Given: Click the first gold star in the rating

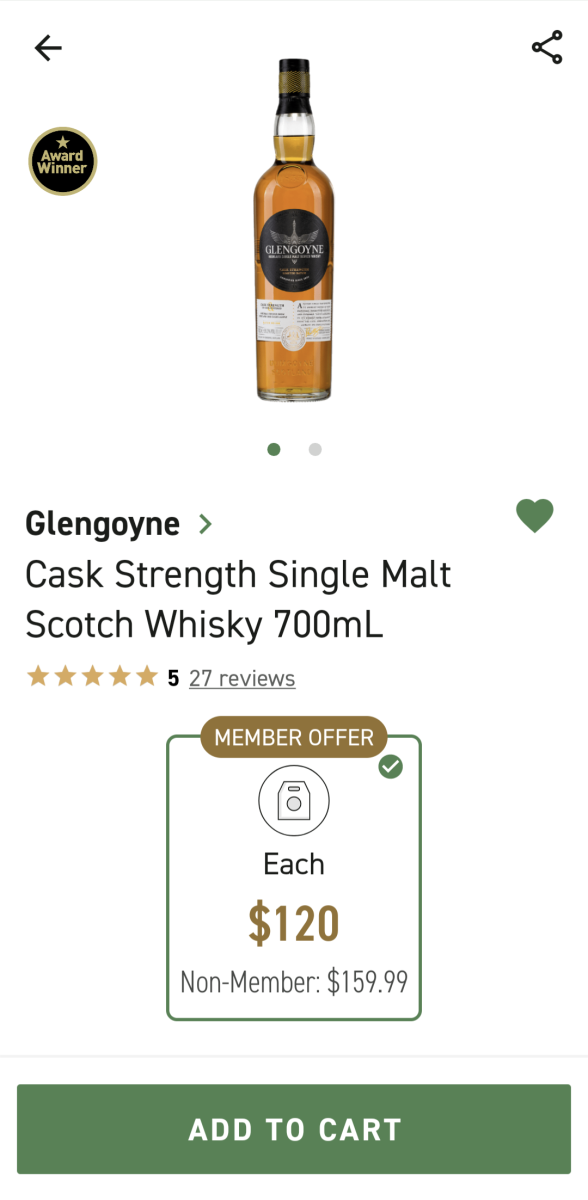Looking at the screenshot, I should pyautogui.click(x=38, y=676).
